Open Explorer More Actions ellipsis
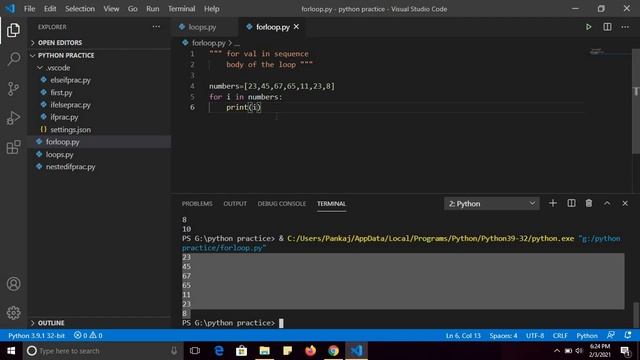The width and height of the screenshot is (640, 360). coord(156,27)
